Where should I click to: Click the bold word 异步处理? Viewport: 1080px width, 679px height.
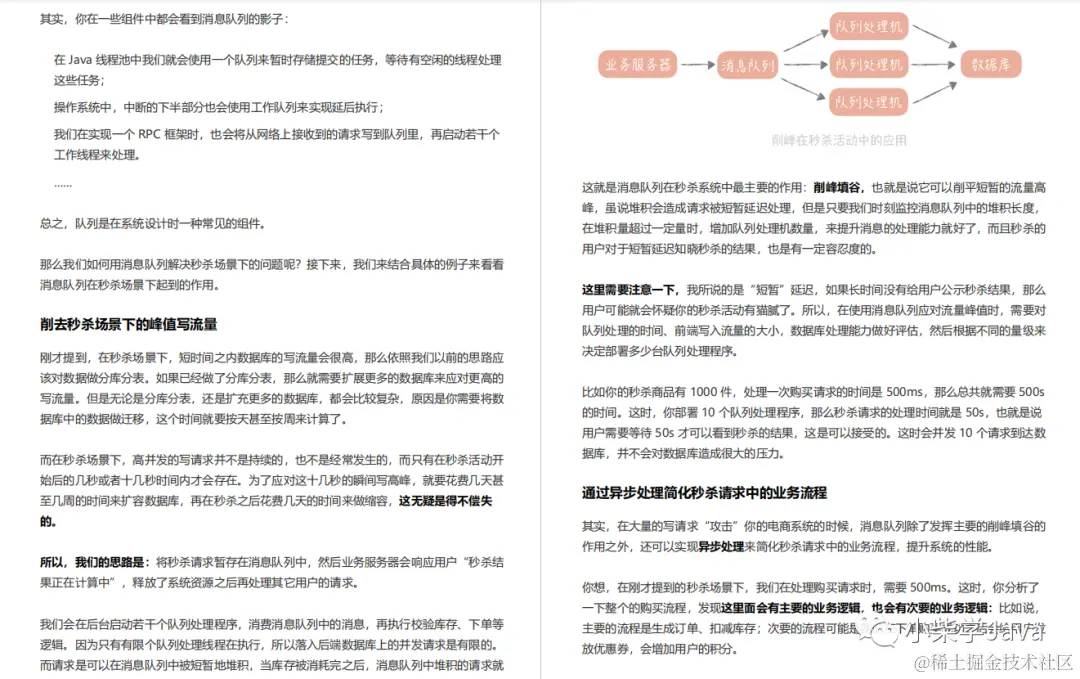tap(721, 547)
